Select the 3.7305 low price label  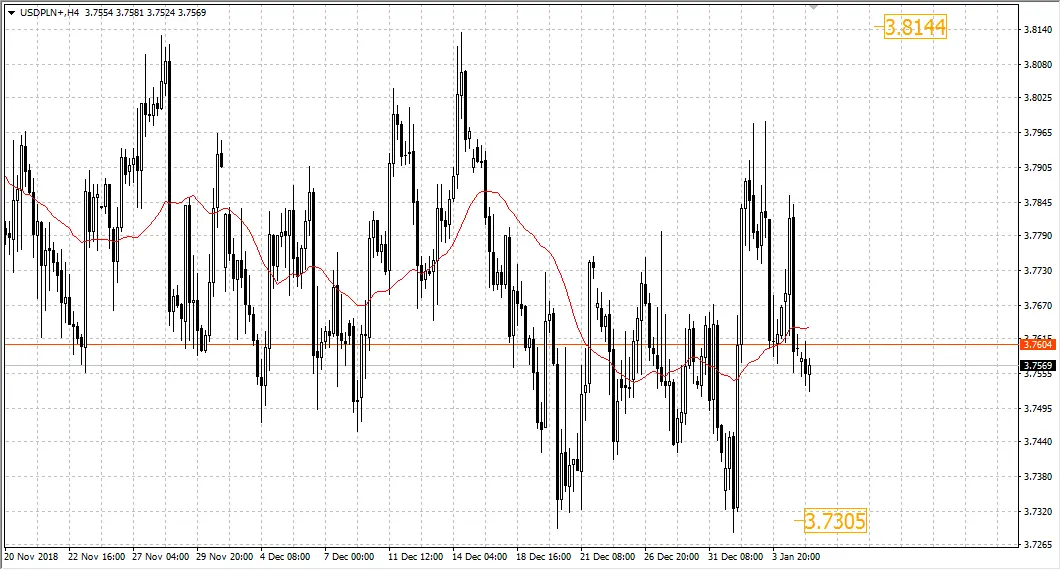(835, 521)
